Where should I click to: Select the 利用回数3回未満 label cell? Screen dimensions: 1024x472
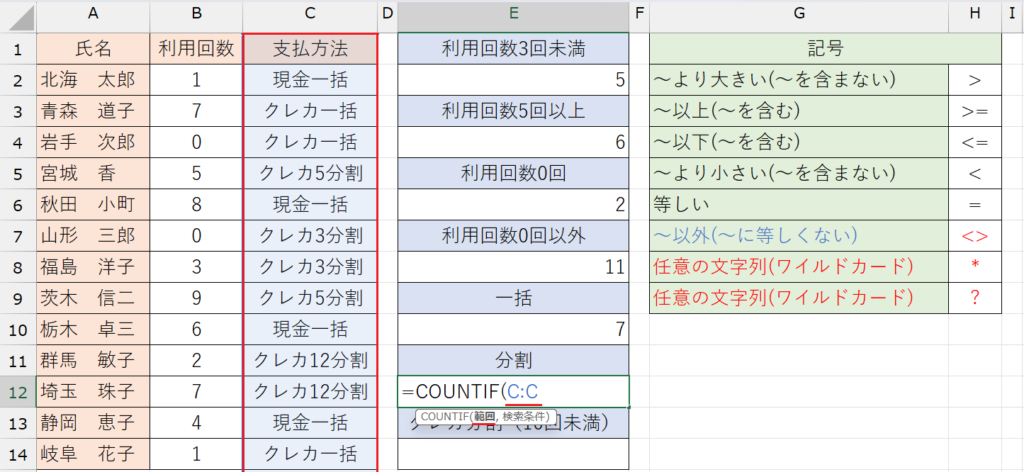(513, 48)
